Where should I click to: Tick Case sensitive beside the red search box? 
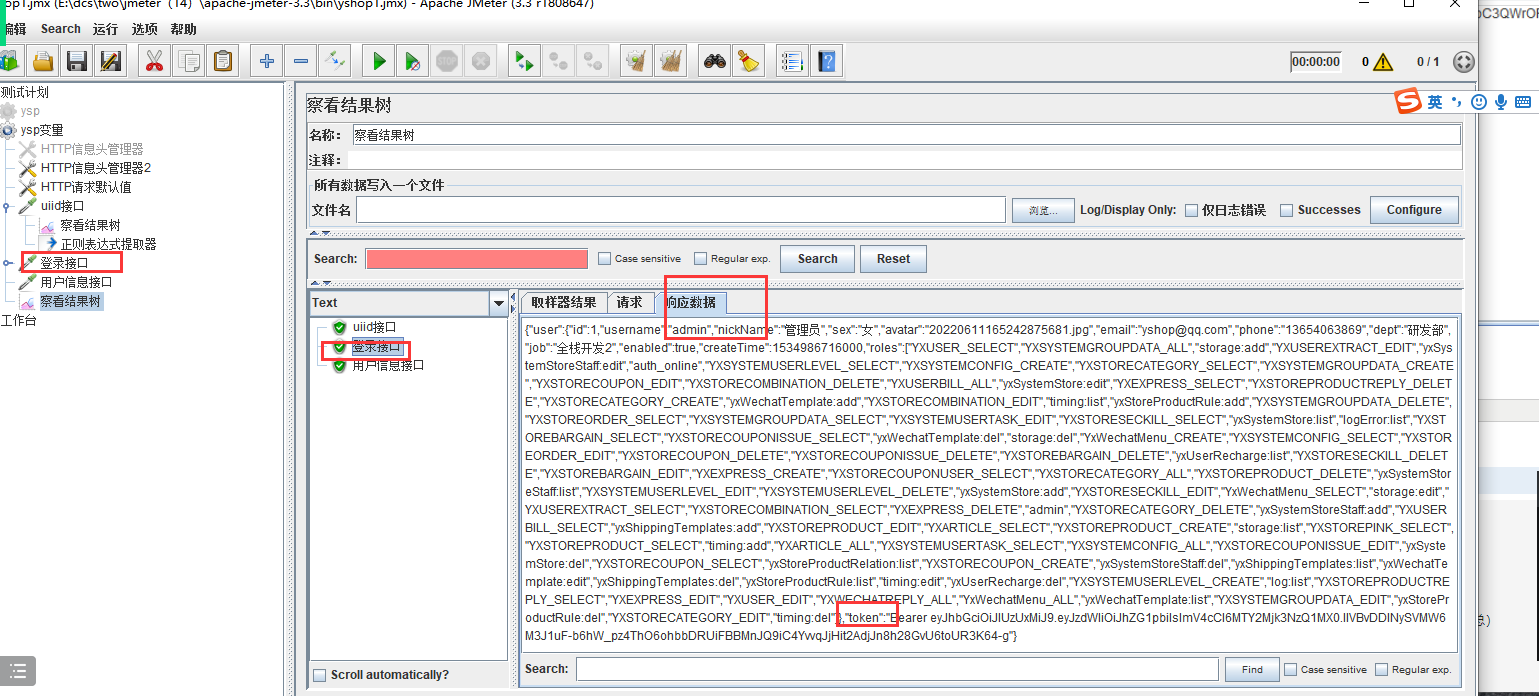[x=604, y=258]
